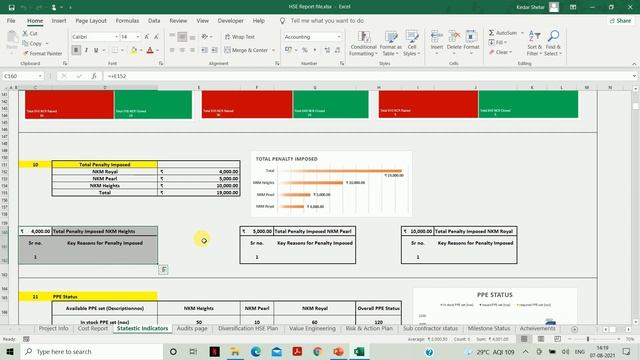Click Merge & Center
Viewport: 640px width, 360px height.
247,50
